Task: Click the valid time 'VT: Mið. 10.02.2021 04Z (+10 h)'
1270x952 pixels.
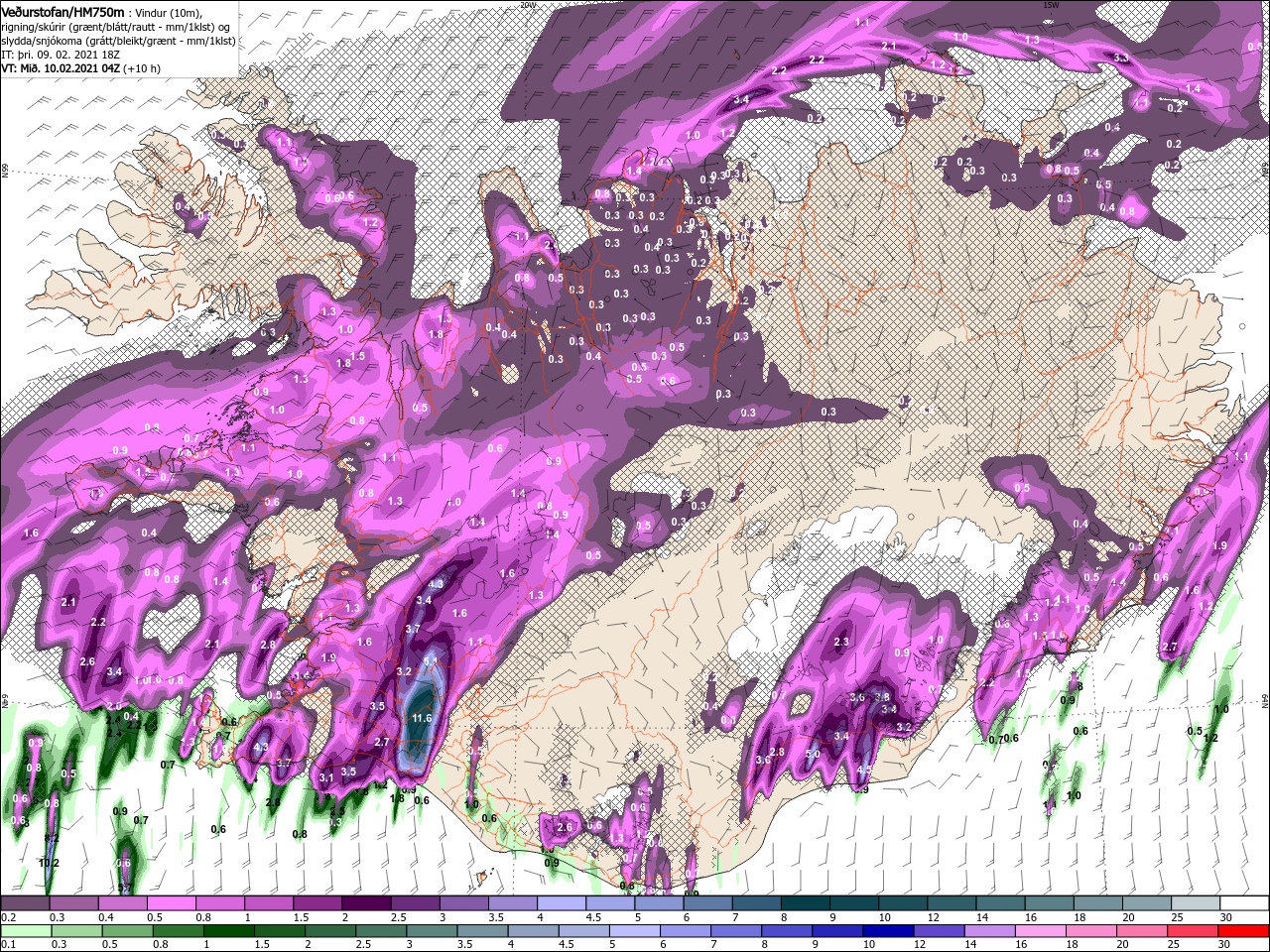Action: [x=80, y=68]
